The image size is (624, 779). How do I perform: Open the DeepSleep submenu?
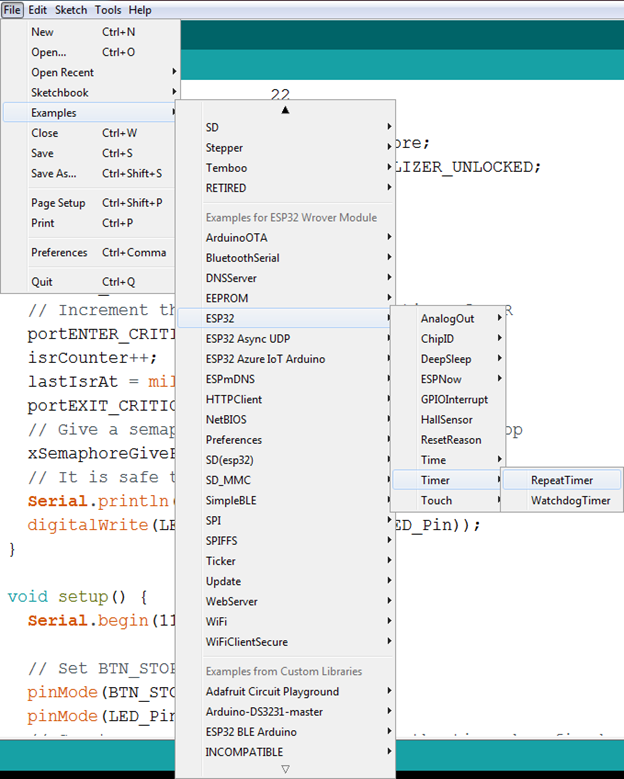[448, 359]
